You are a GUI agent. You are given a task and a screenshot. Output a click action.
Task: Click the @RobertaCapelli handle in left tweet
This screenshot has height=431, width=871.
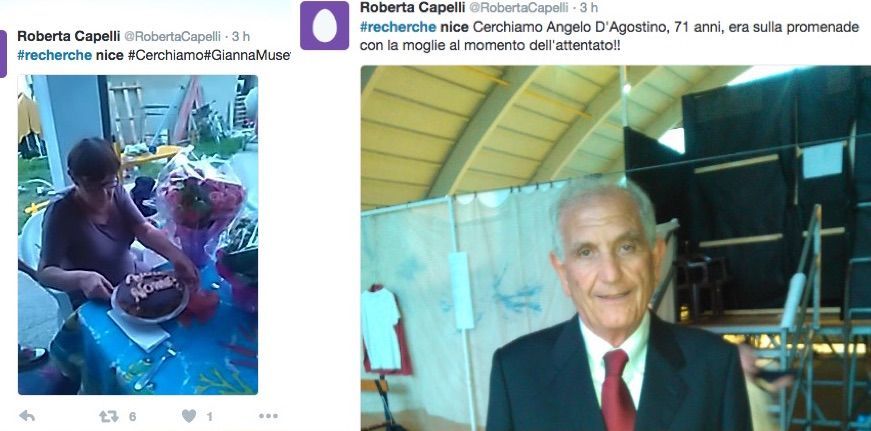pos(172,37)
